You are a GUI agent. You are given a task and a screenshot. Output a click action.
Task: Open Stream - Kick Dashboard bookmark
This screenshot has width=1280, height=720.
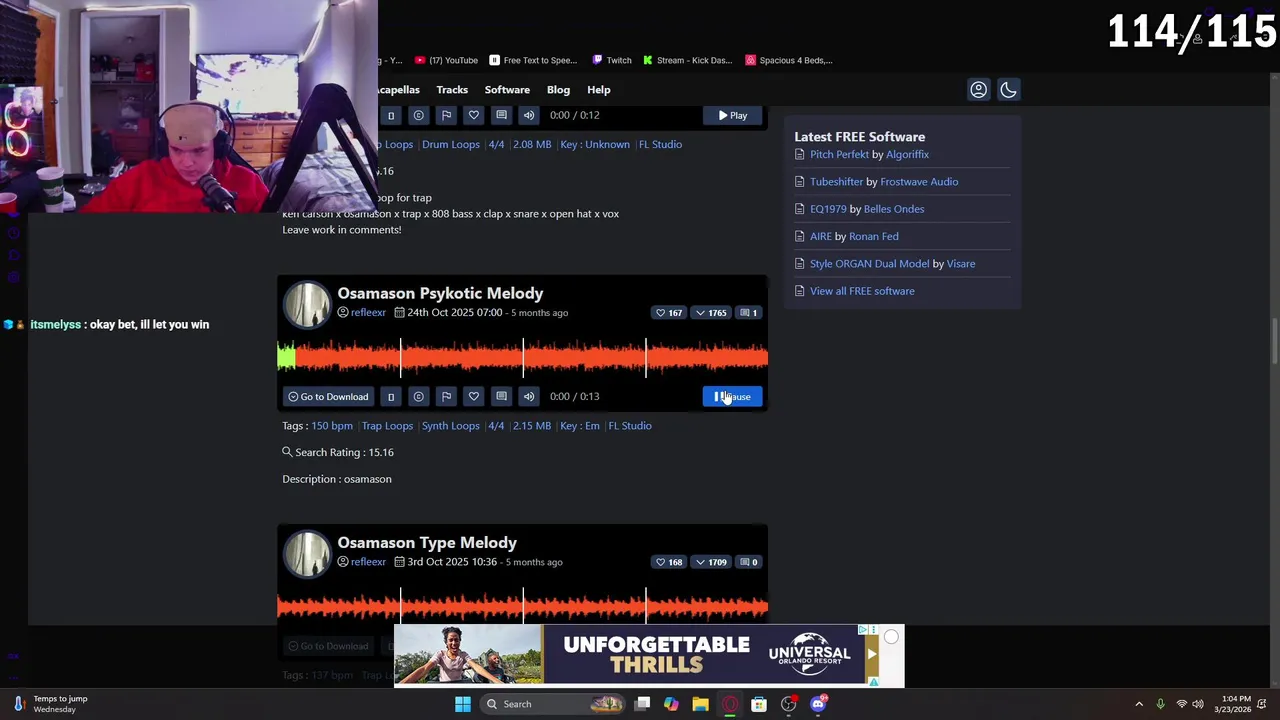coord(687,60)
